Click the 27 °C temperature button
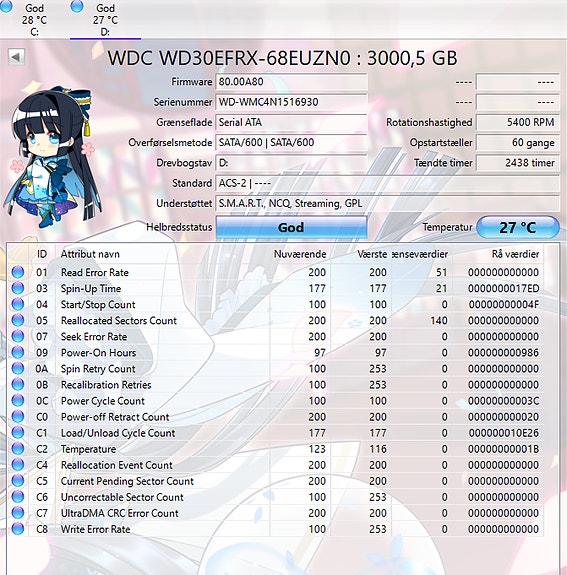567x575 pixels. (x=518, y=227)
